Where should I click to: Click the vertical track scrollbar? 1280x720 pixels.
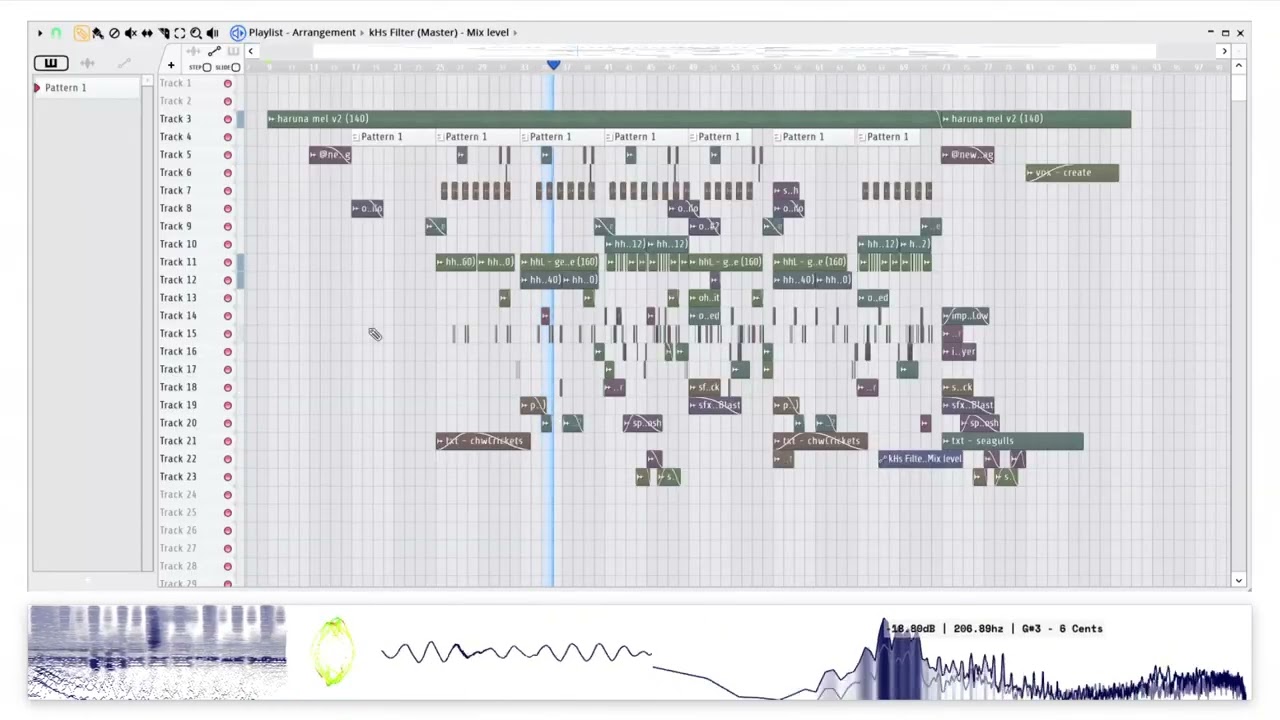tap(1238, 88)
